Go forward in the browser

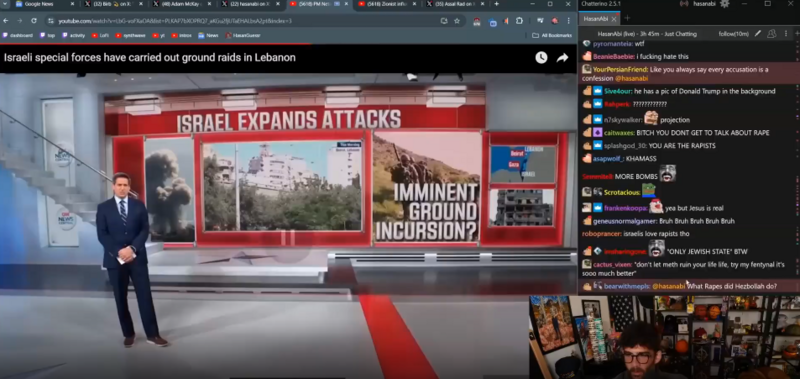click(20, 21)
